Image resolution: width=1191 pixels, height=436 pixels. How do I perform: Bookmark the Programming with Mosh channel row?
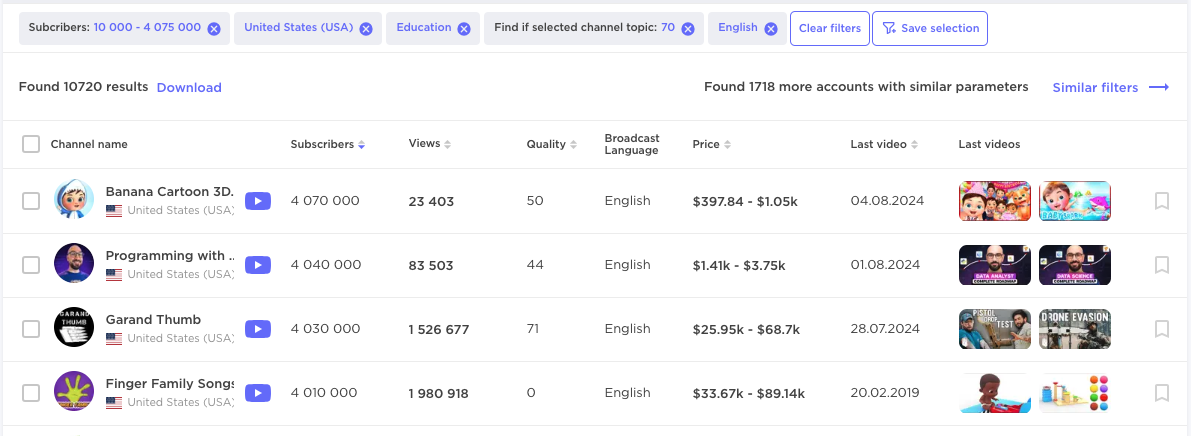(1161, 265)
